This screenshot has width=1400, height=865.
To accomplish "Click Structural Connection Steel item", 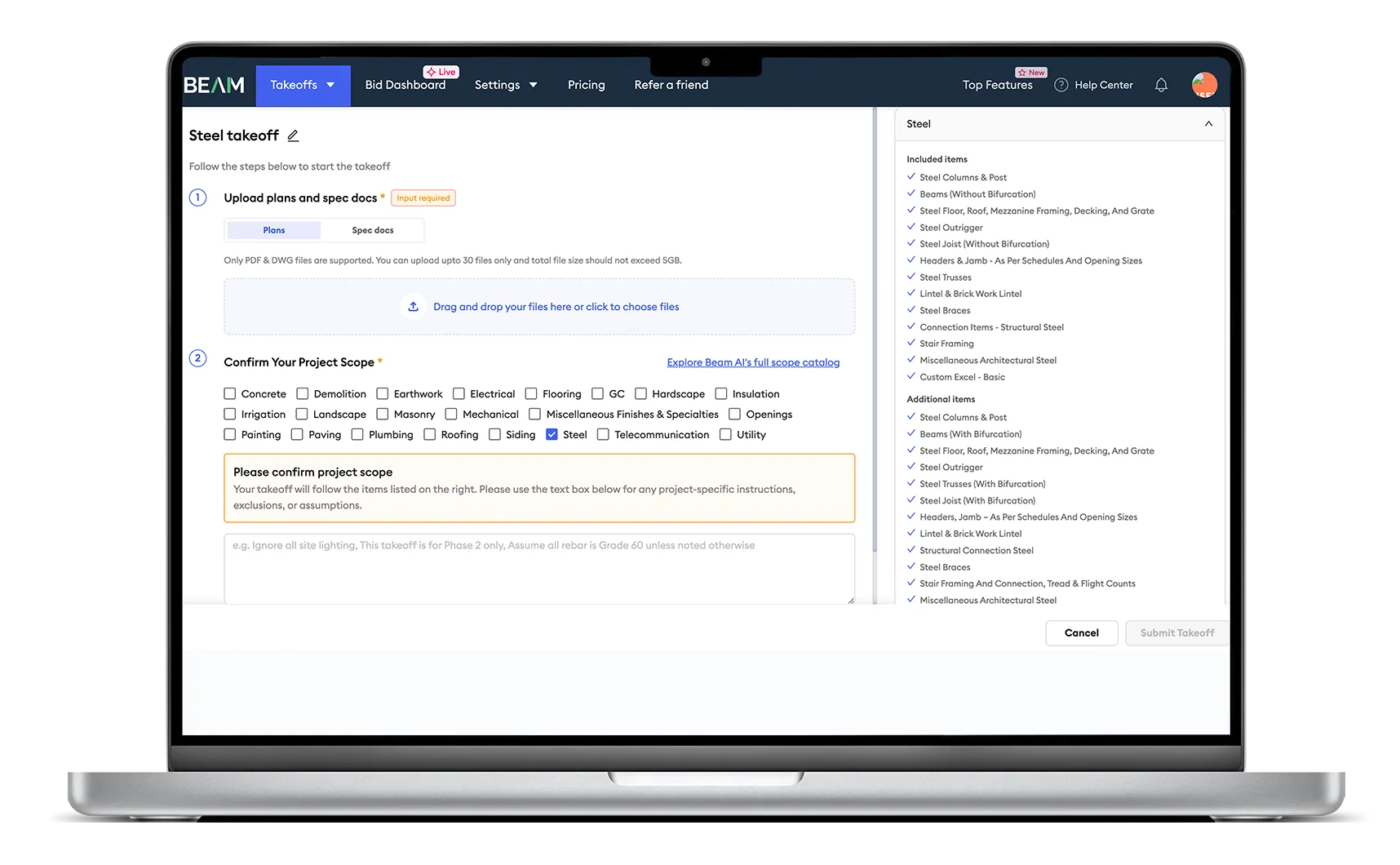I will coord(977,551).
